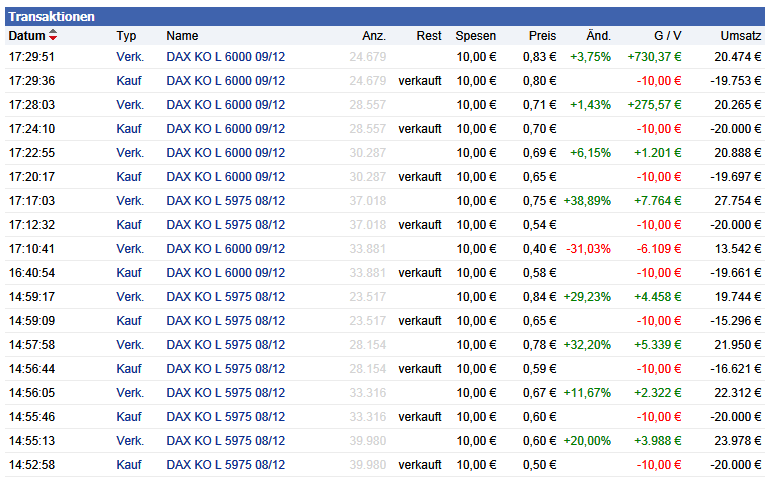Open the instrument name in the 14:52:58 row
The width and height of the screenshot is (772, 483).
point(225,465)
